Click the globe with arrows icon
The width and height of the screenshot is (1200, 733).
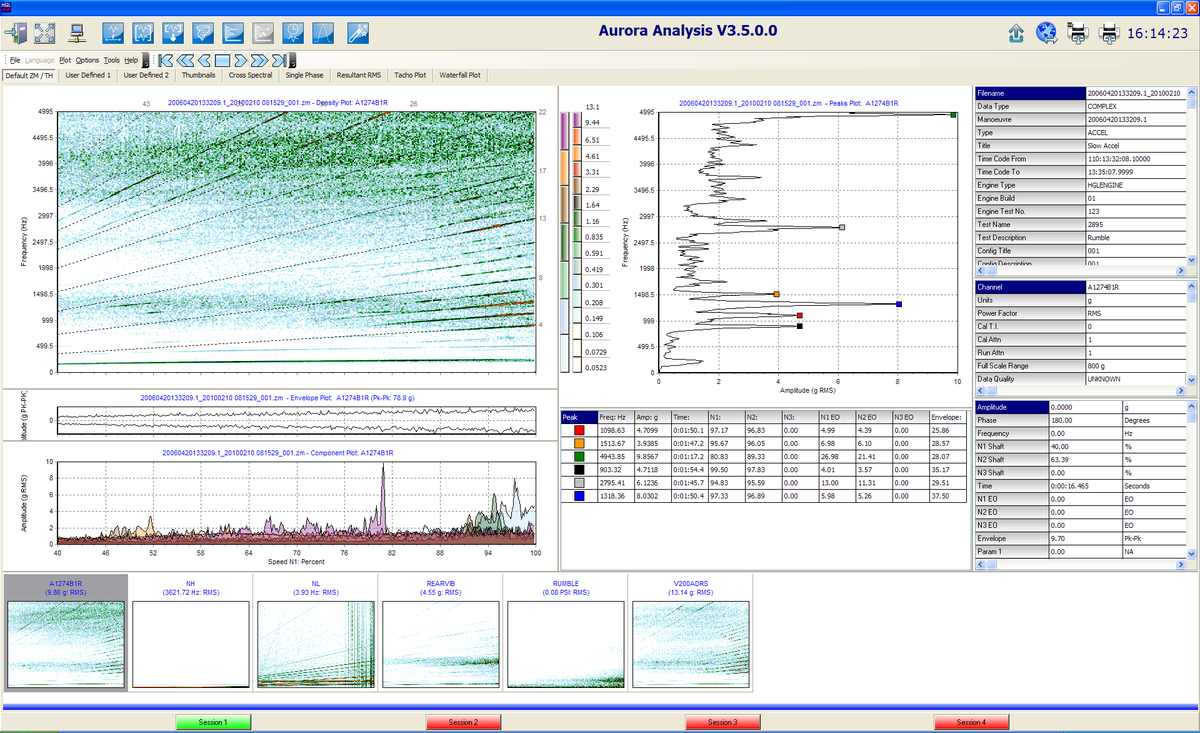point(1047,33)
